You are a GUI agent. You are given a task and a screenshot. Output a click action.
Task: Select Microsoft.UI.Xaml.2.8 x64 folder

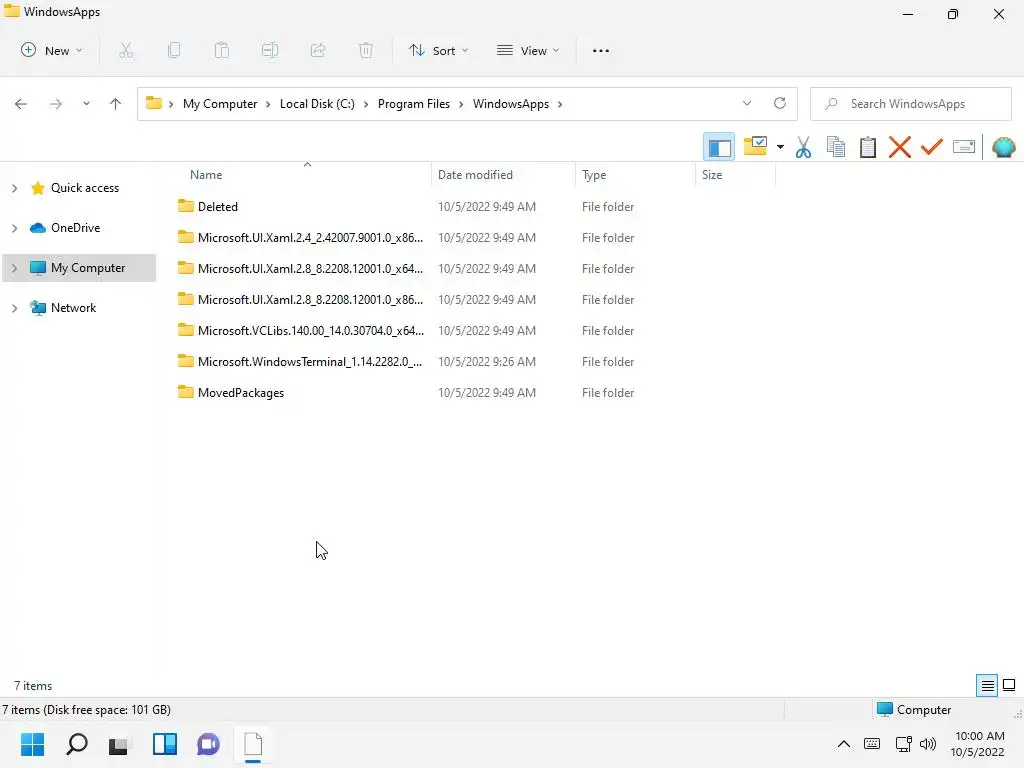(x=310, y=268)
